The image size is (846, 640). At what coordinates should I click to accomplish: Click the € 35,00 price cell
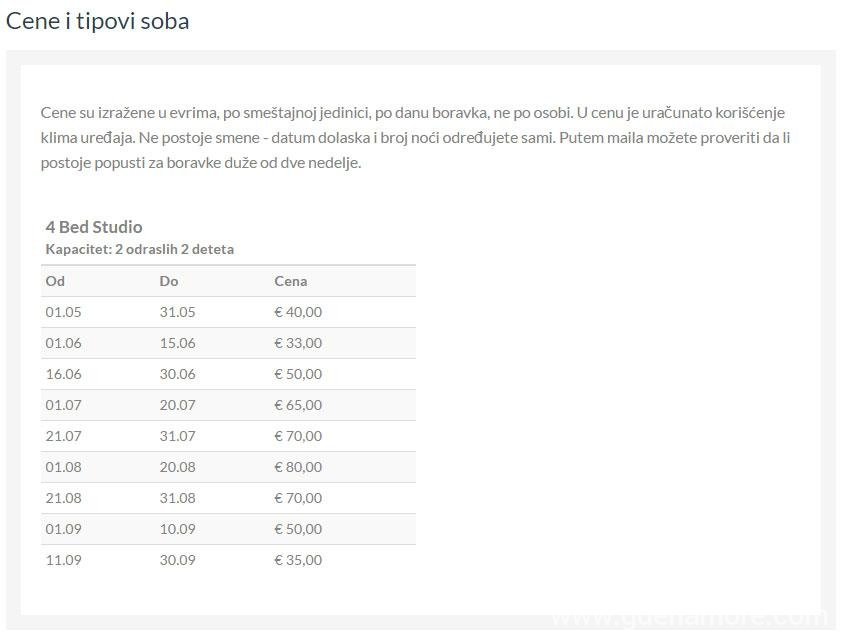[298, 560]
